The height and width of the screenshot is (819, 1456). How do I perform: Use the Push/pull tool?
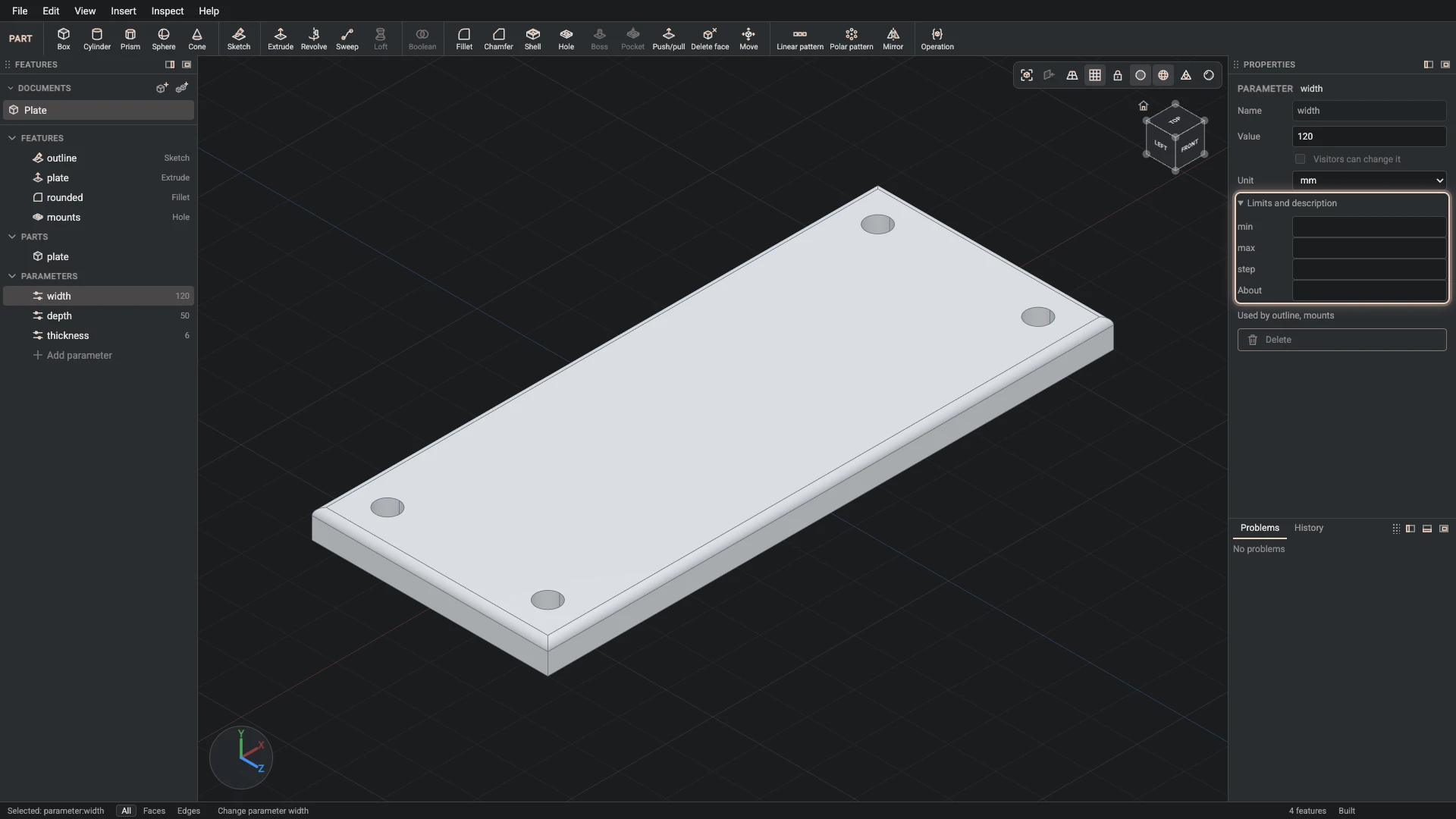click(x=669, y=39)
